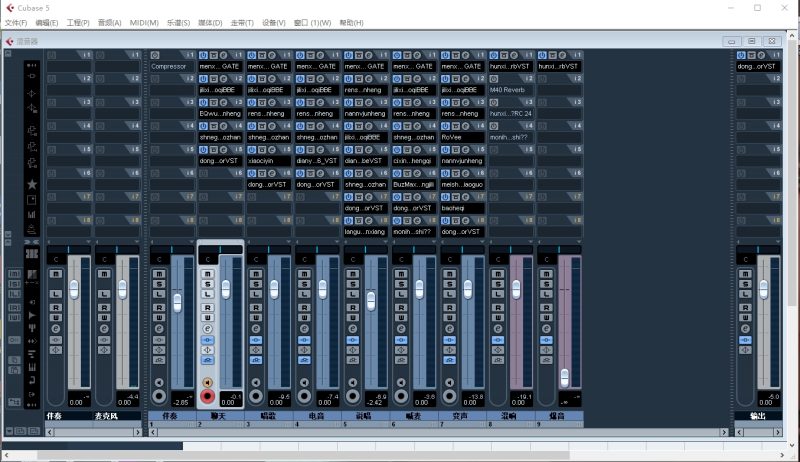Click the volume fader handle of 爆音 channel

(x=564, y=378)
